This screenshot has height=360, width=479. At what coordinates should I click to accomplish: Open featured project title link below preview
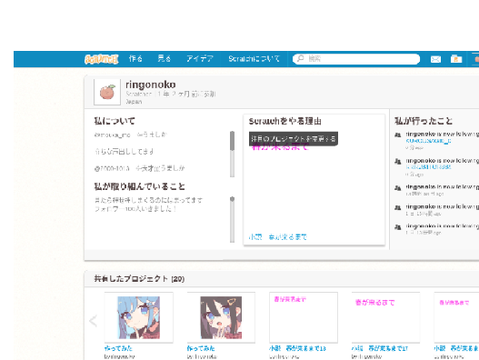point(278,237)
